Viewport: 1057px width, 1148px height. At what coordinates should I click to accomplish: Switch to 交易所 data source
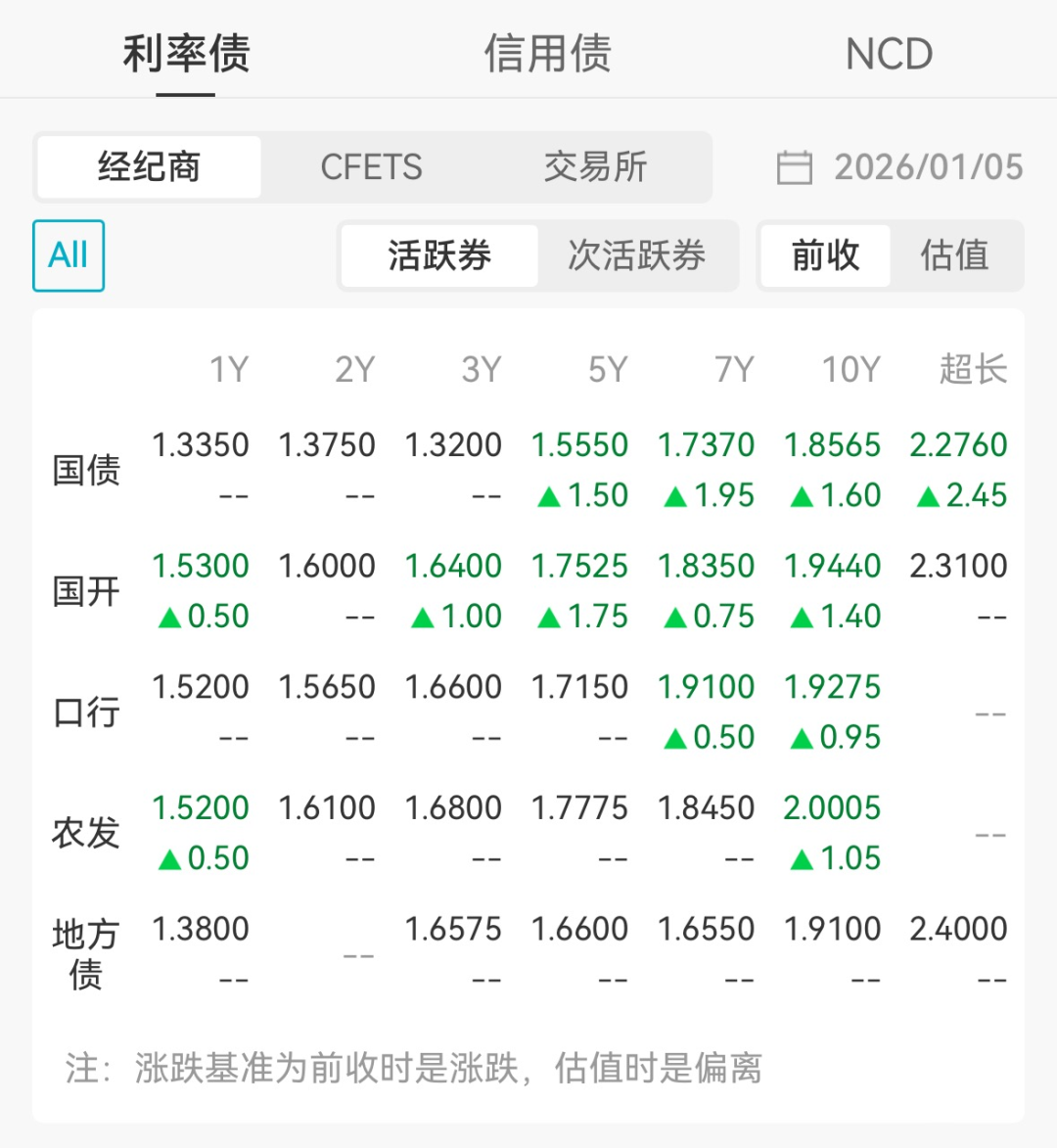pyautogui.click(x=597, y=167)
